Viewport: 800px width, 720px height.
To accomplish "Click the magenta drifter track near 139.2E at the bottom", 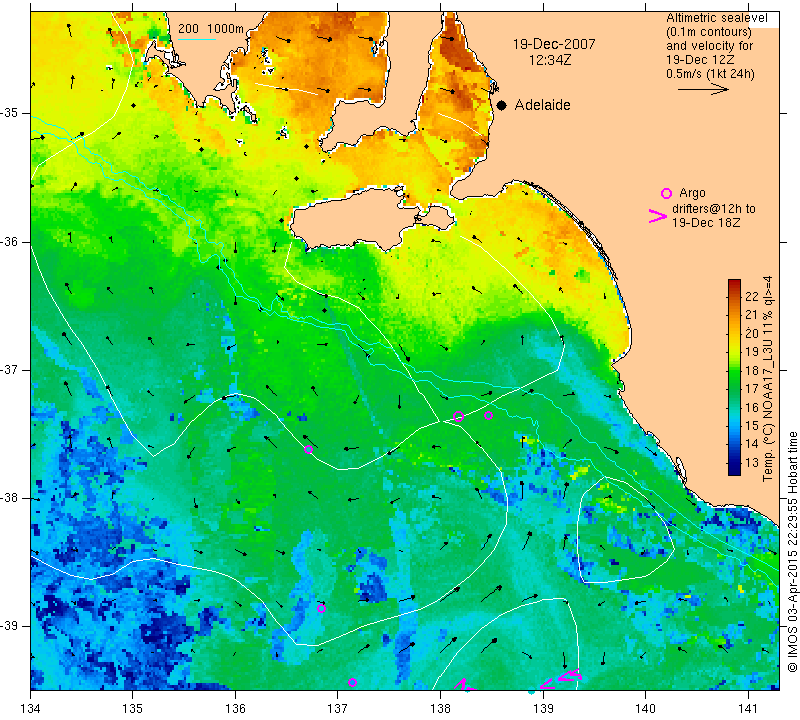I will pyautogui.click(x=561, y=679).
